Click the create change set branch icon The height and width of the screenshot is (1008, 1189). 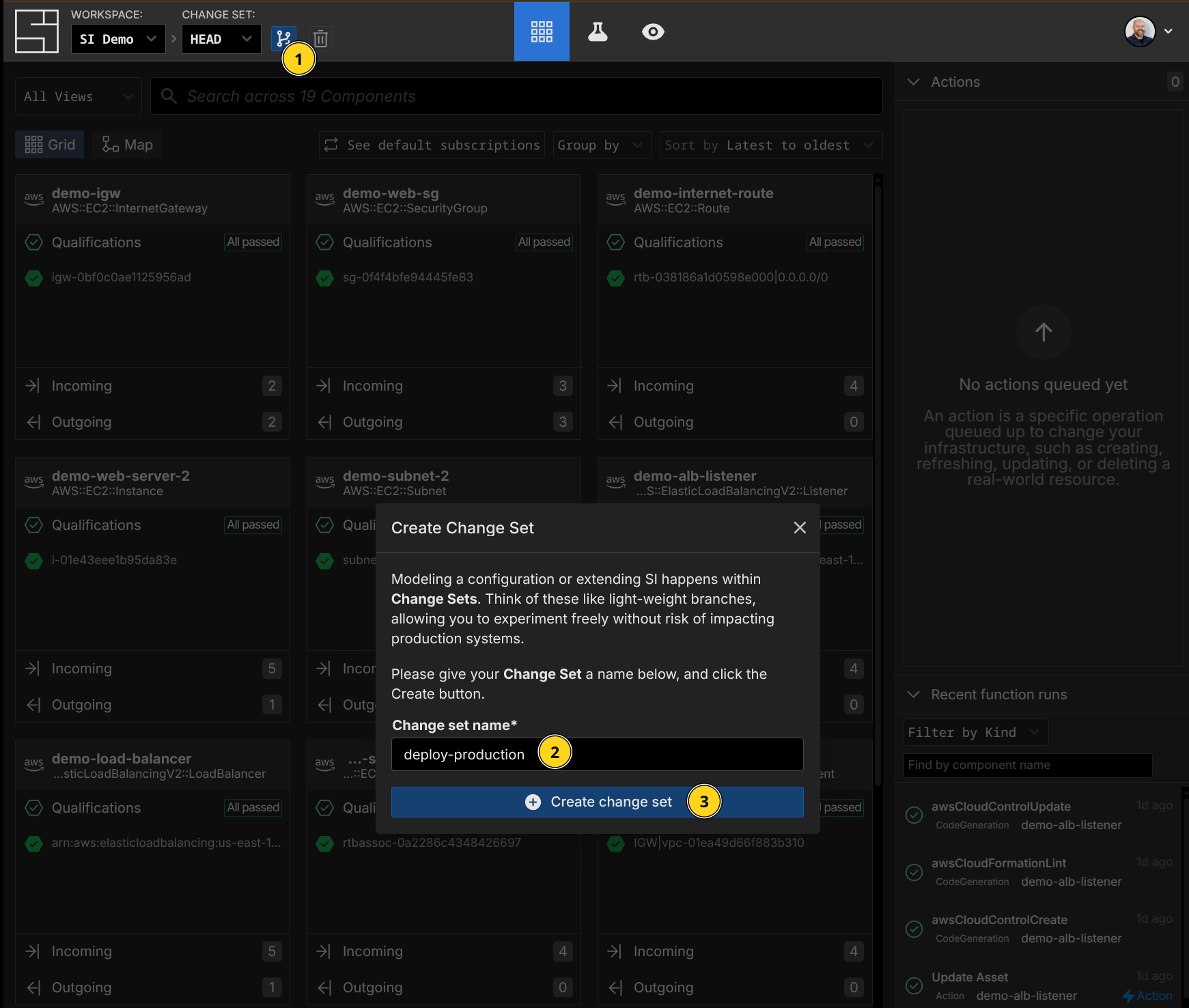click(x=283, y=38)
